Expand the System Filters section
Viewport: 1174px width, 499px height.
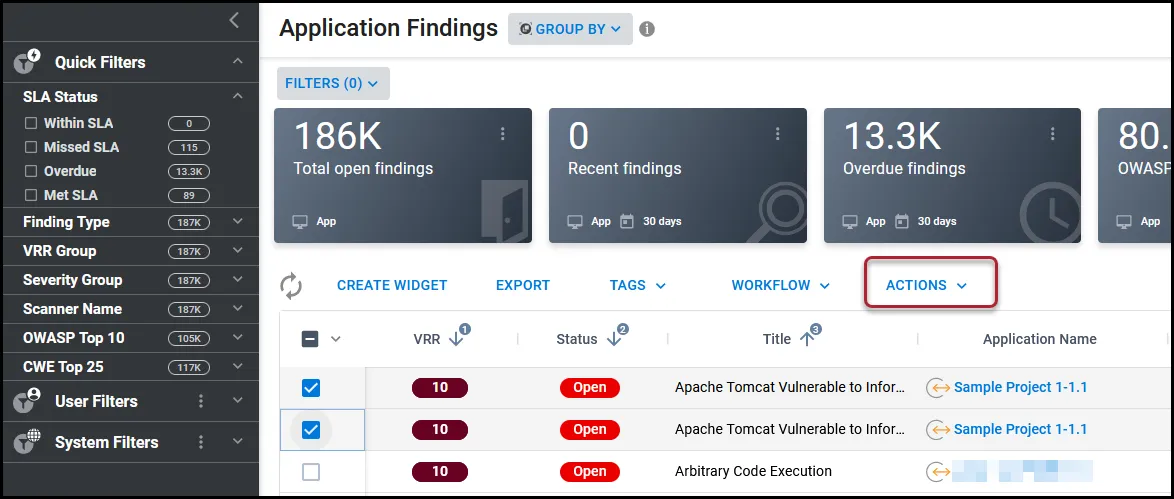[x=237, y=442]
